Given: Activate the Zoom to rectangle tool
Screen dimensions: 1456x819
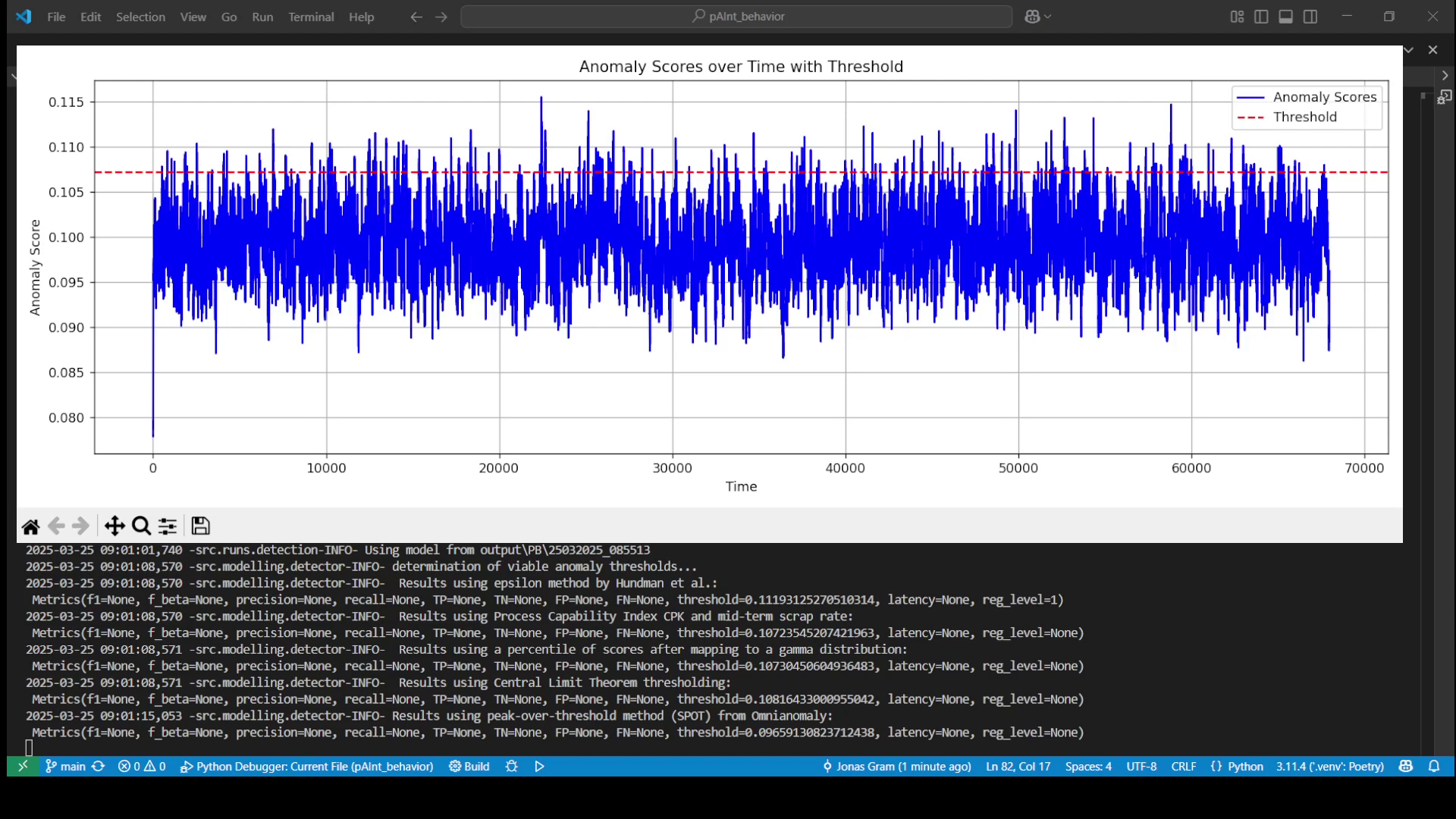Looking at the screenshot, I should [x=141, y=526].
